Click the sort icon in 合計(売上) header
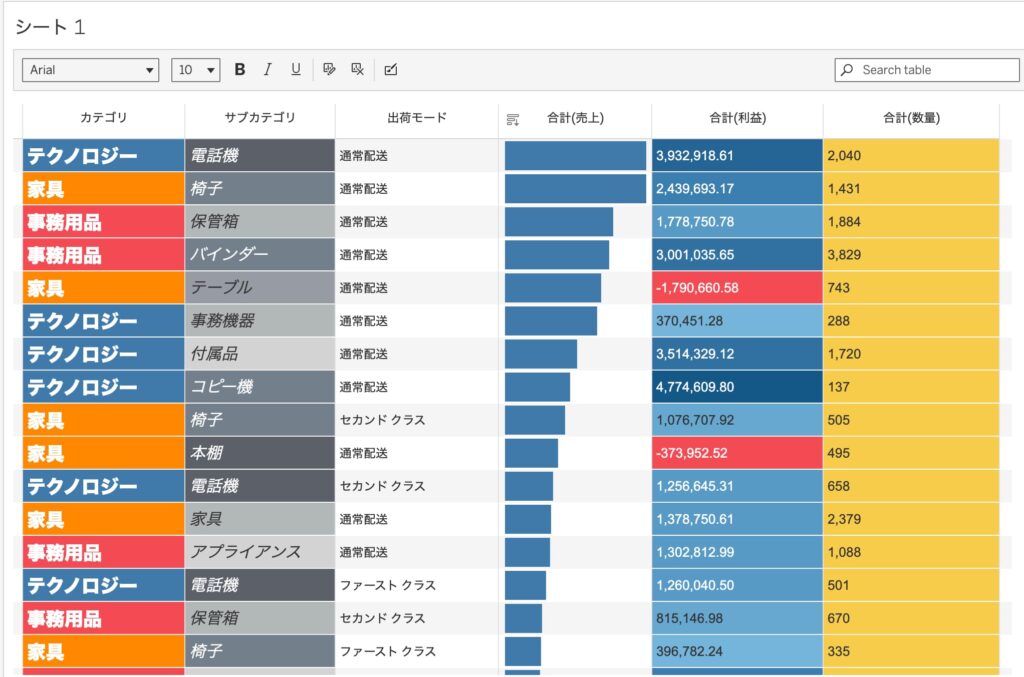1024x677 pixels. tap(513, 119)
